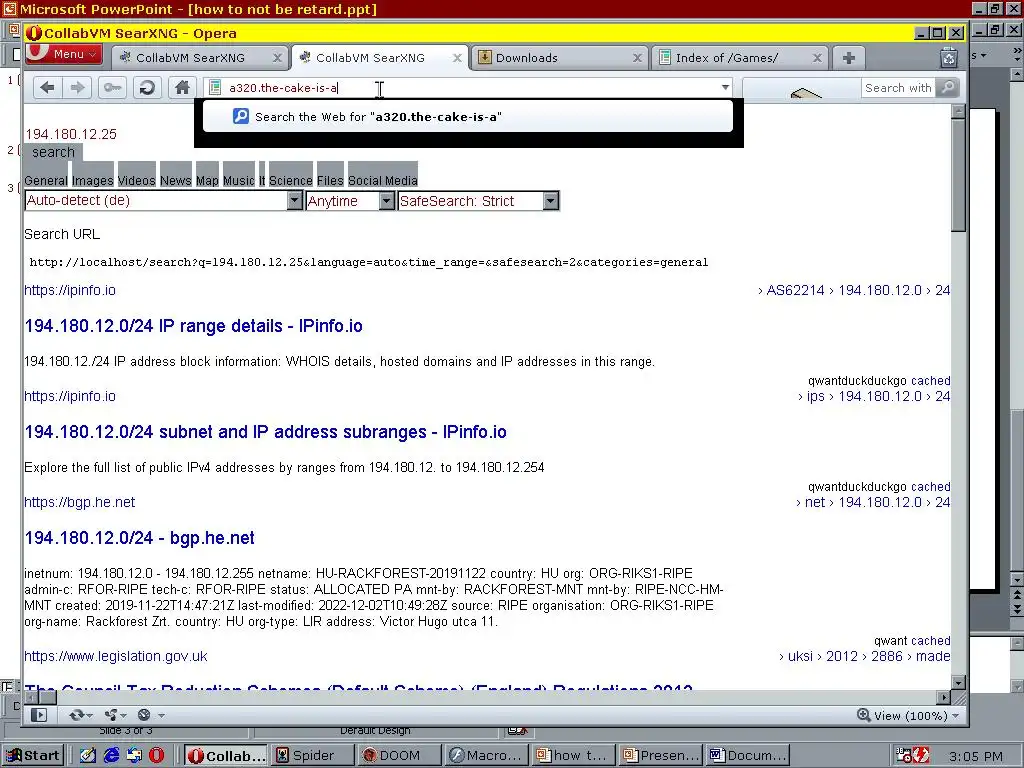Click the https://bgp.he.net URL link
This screenshot has width=1024, height=768.
pos(80,502)
